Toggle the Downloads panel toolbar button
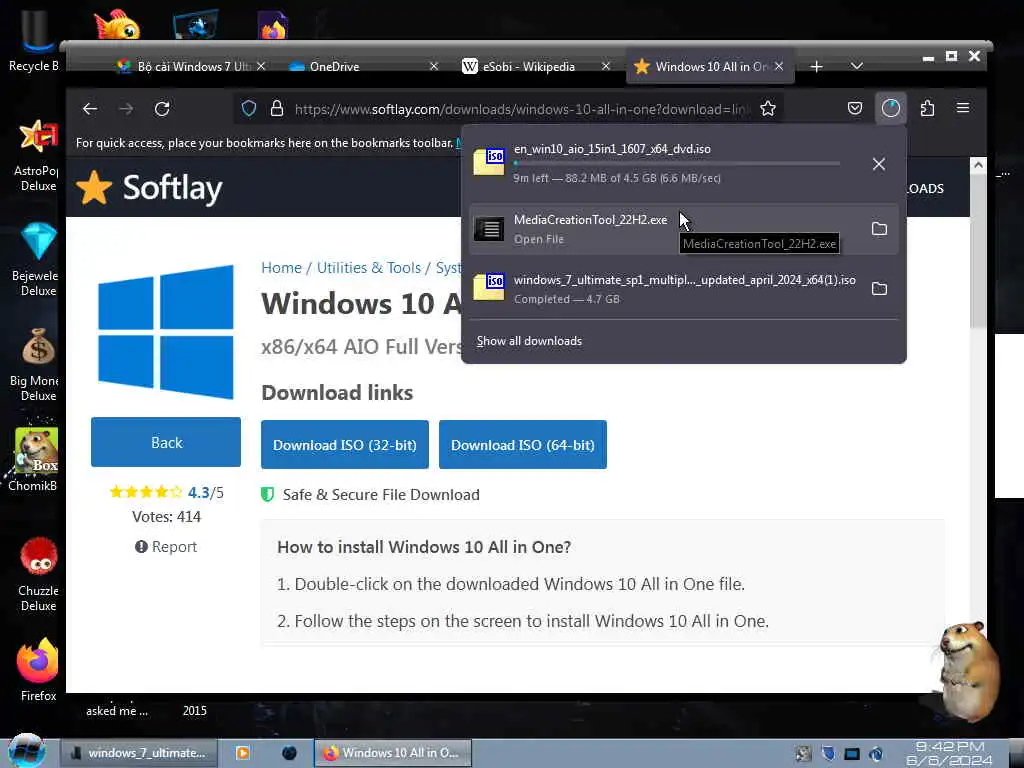 point(891,108)
